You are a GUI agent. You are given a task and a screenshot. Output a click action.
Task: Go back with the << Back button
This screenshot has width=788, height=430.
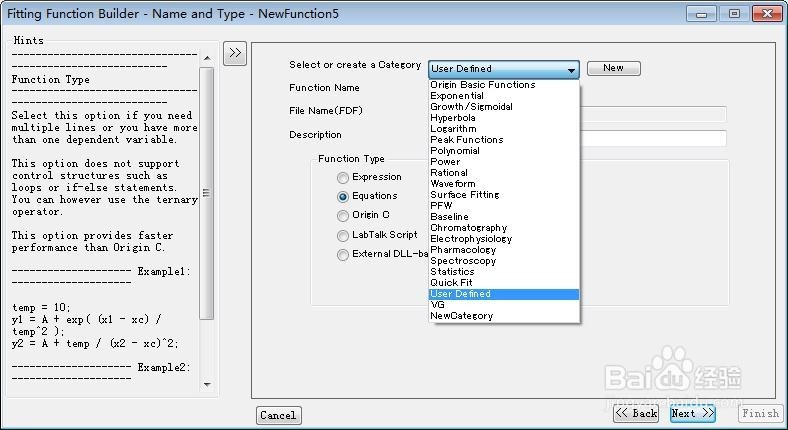coord(636,413)
